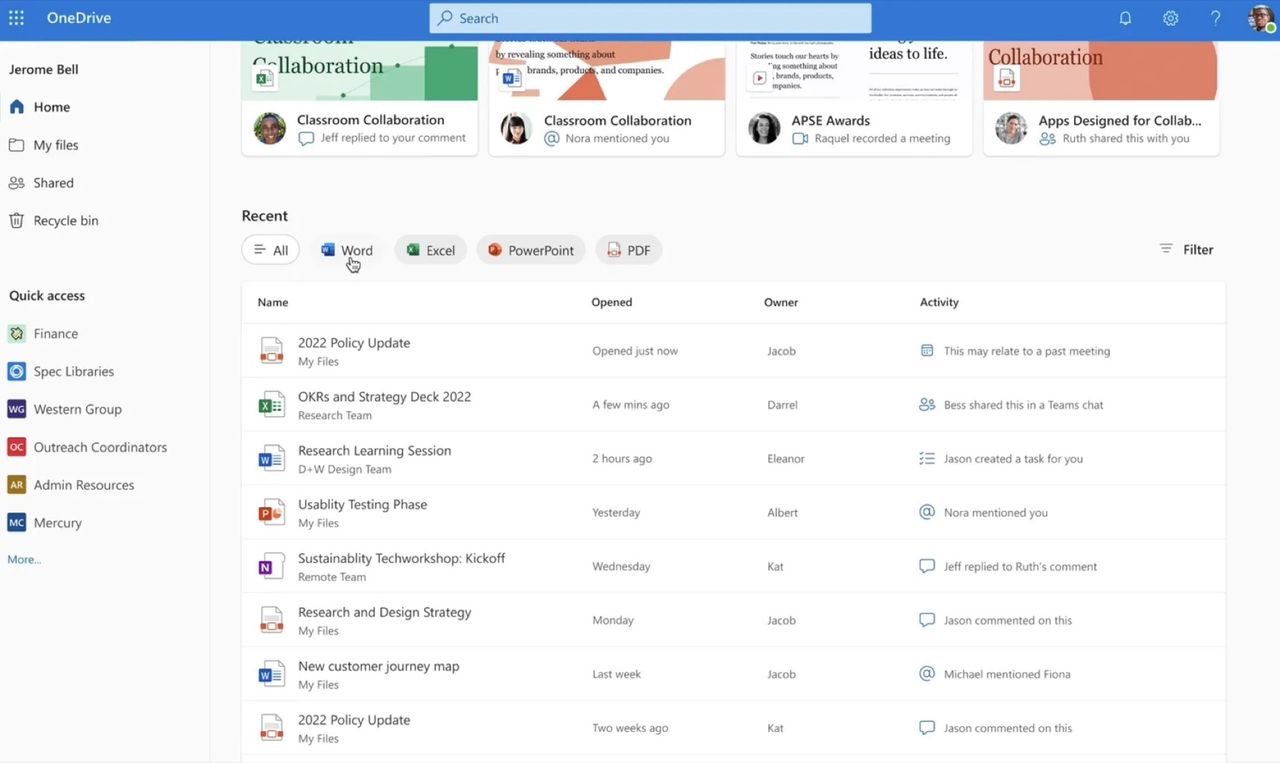Viewport: 1280px width, 763px height.
Task: Open the Excel file OKRs and Strategy Deck 2022
Action: click(x=384, y=396)
